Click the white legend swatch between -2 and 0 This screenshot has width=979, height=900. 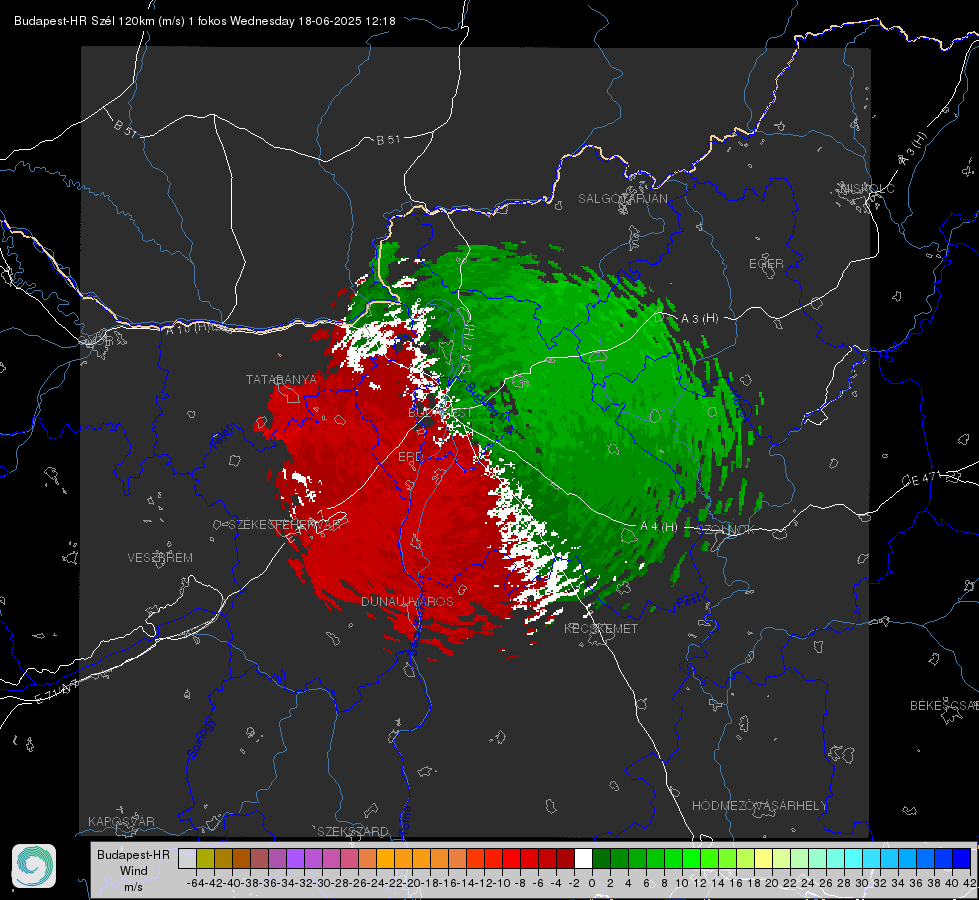(583, 859)
